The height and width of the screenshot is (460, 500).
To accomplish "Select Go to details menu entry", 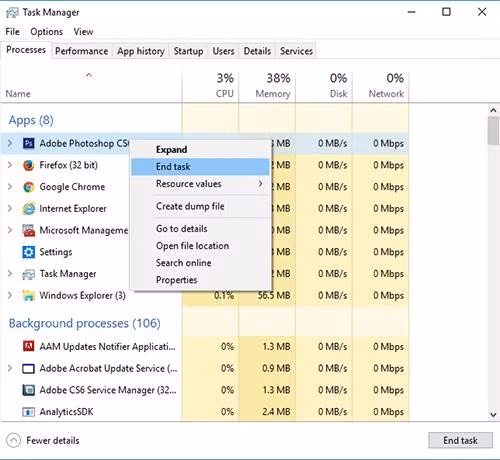I will click(x=200, y=229).
